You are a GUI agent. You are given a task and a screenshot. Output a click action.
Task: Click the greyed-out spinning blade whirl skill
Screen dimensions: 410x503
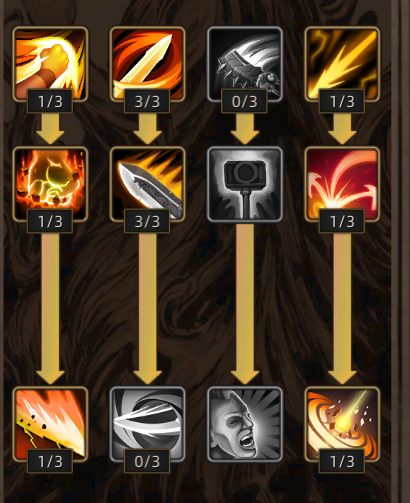tap(147, 424)
